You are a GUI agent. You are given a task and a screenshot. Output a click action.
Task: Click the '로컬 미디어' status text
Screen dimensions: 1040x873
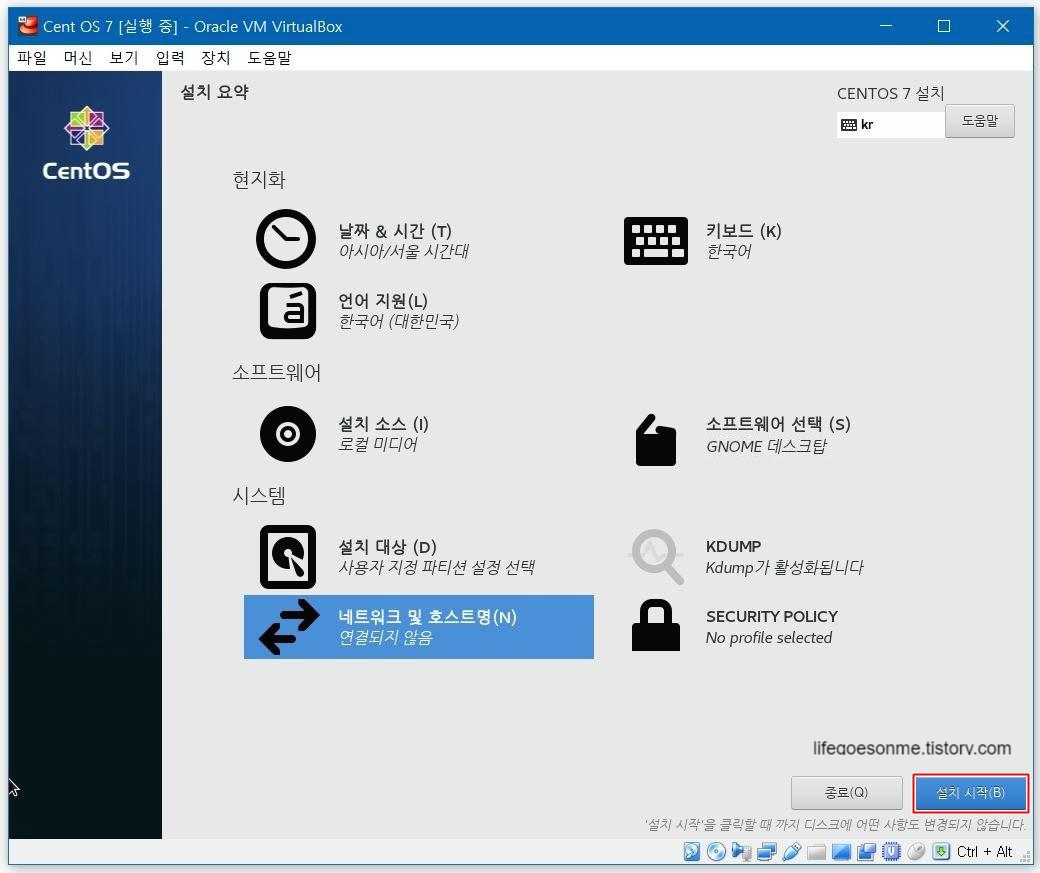tap(377, 444)
